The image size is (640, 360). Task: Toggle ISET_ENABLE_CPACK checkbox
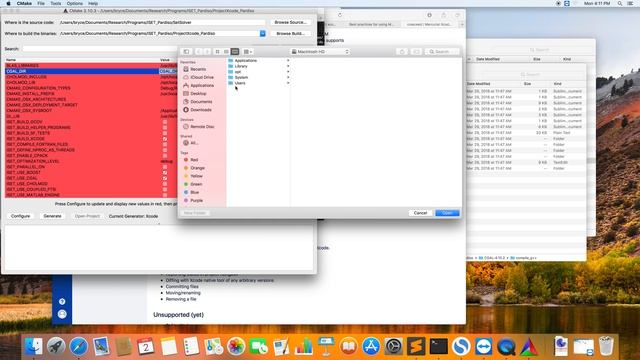click(x=165, y=156)
